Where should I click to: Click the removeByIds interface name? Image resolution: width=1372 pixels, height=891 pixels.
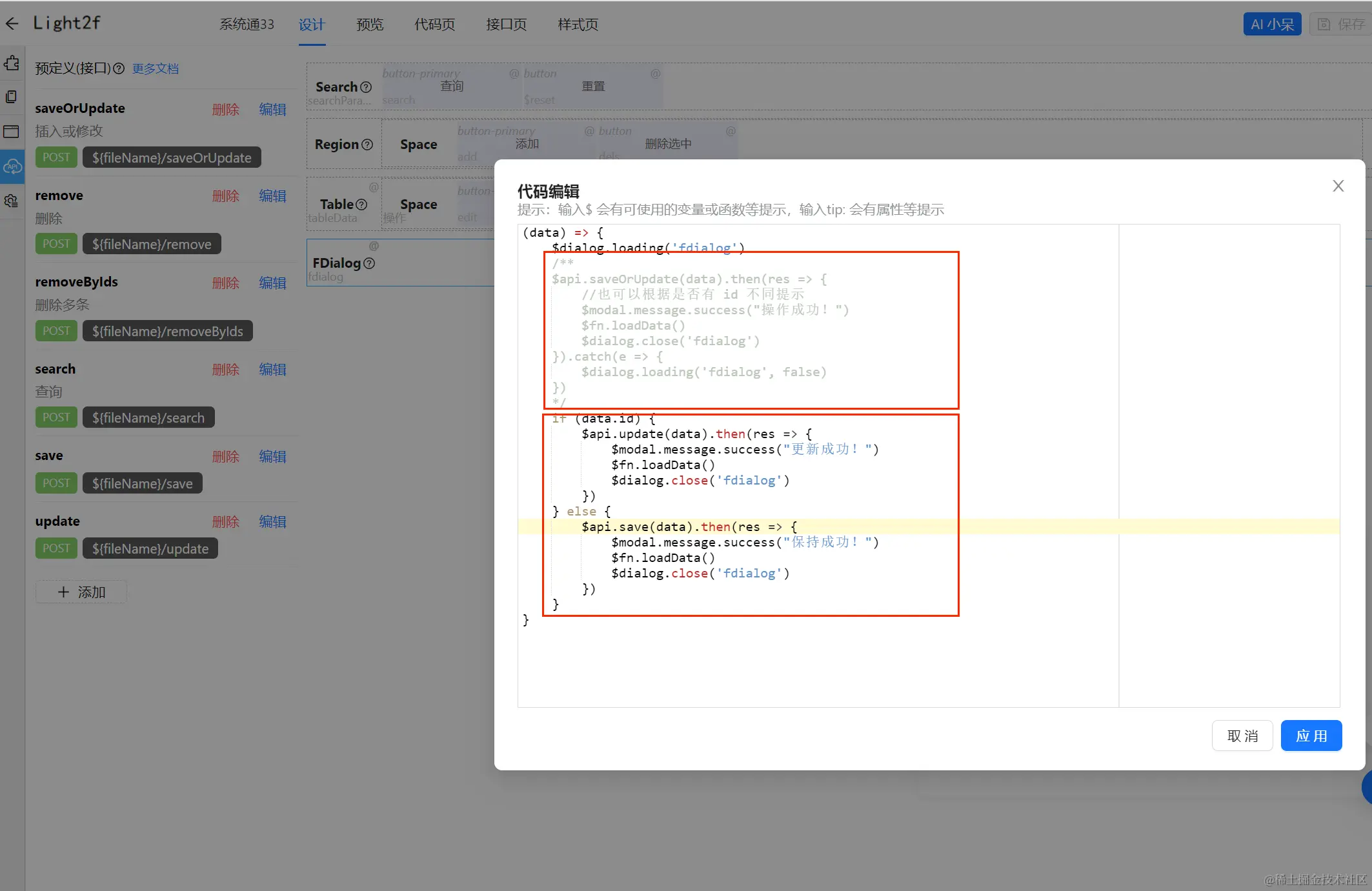point(76,282)
